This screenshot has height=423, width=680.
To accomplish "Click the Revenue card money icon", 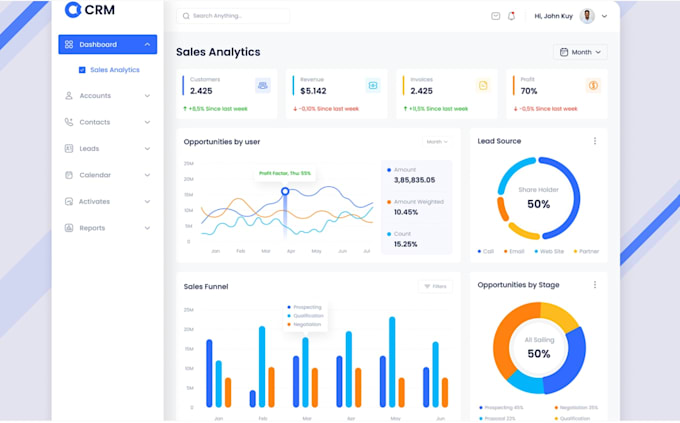I will [373, 85].
